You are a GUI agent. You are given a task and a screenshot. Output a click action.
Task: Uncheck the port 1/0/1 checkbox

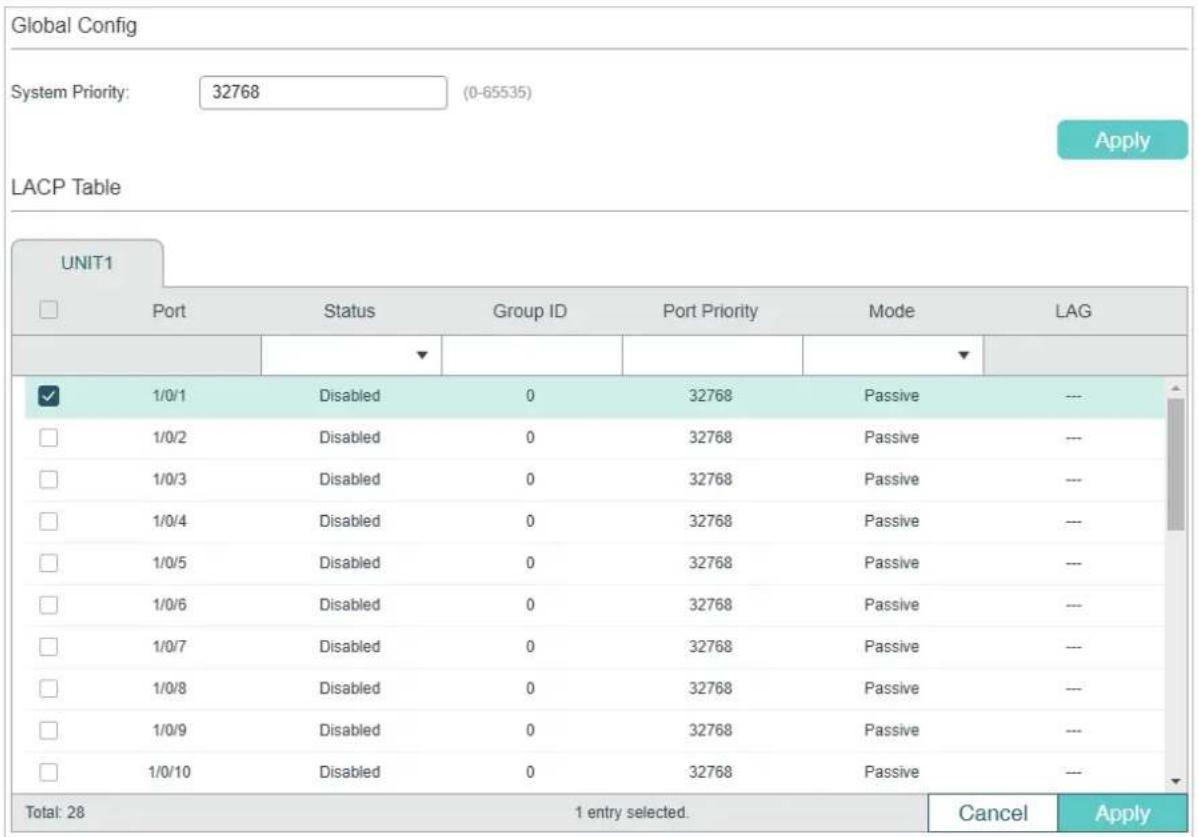pyautogui.click(x=48, y=396)
